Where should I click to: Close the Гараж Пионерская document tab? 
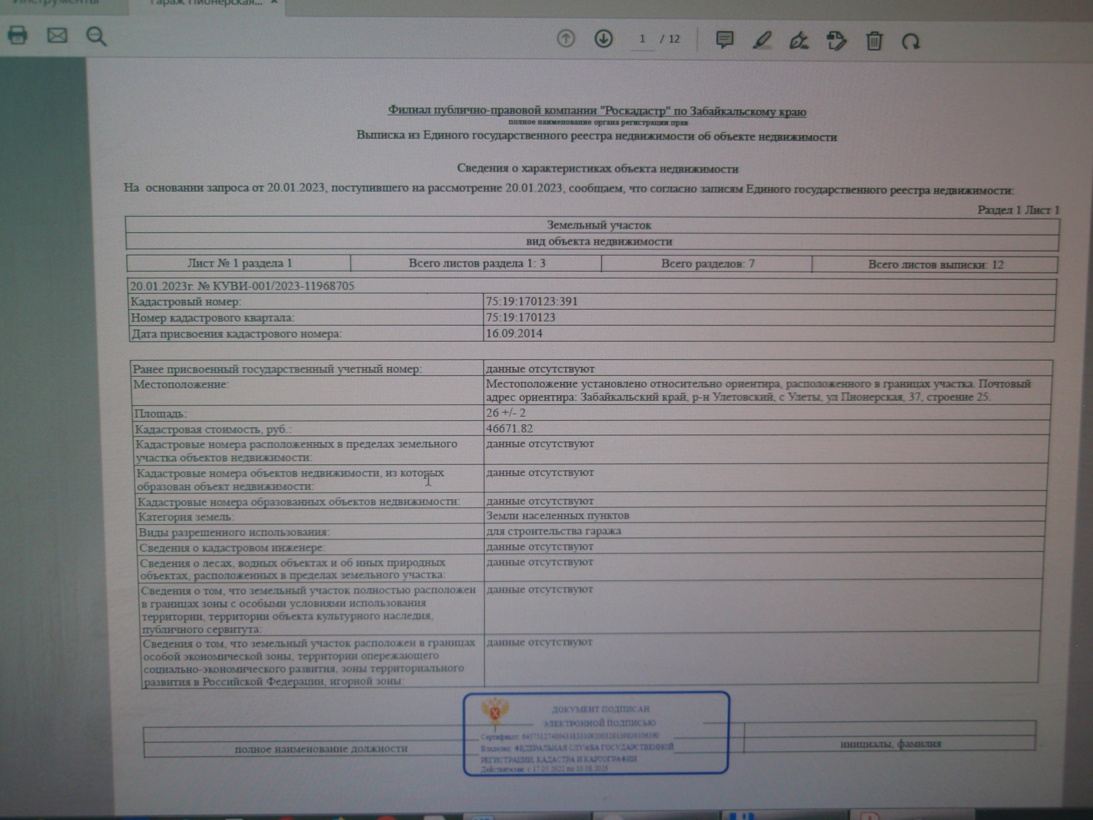[275, 3]
